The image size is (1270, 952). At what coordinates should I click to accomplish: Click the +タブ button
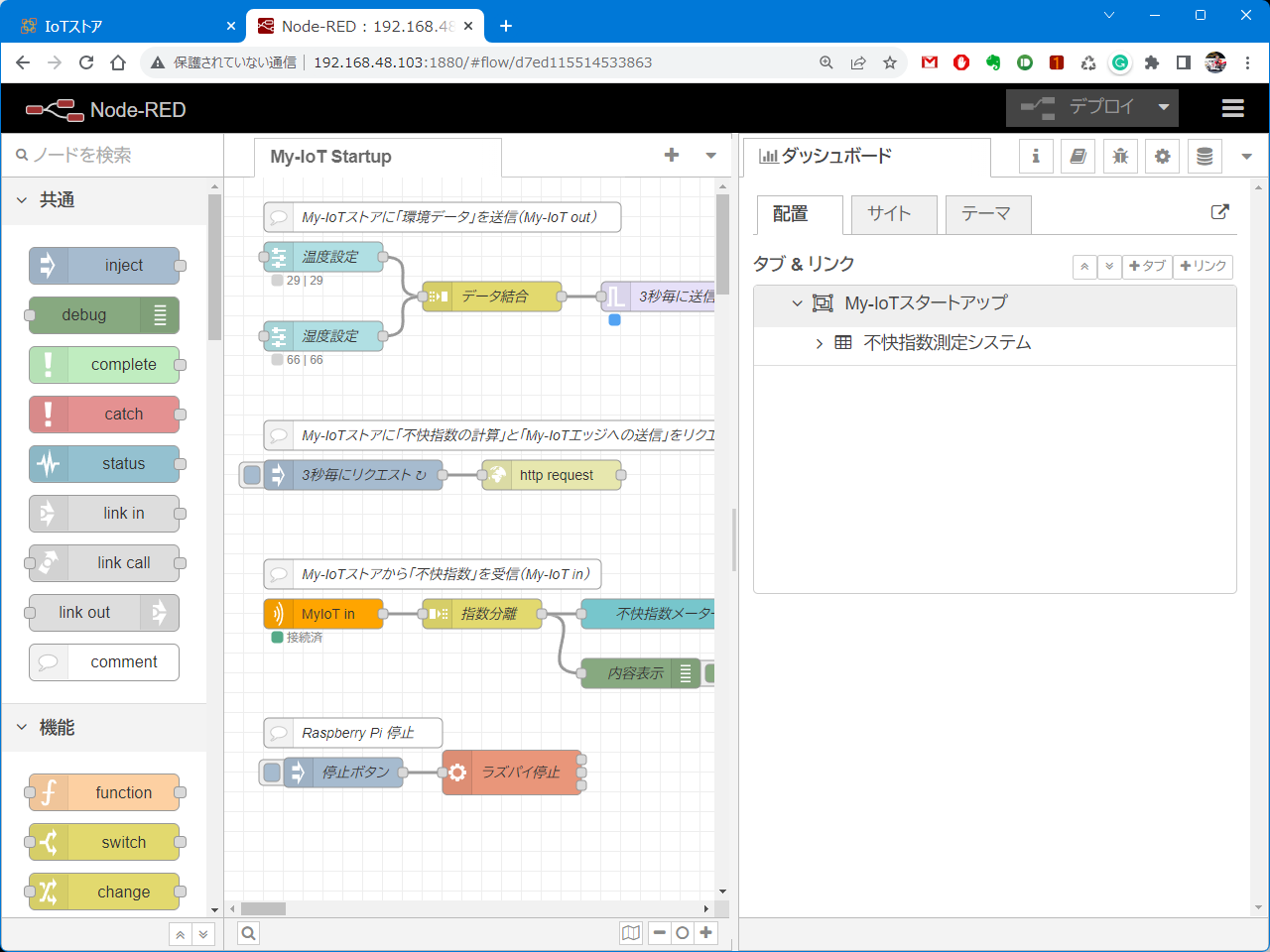[x=1147, y=267]
